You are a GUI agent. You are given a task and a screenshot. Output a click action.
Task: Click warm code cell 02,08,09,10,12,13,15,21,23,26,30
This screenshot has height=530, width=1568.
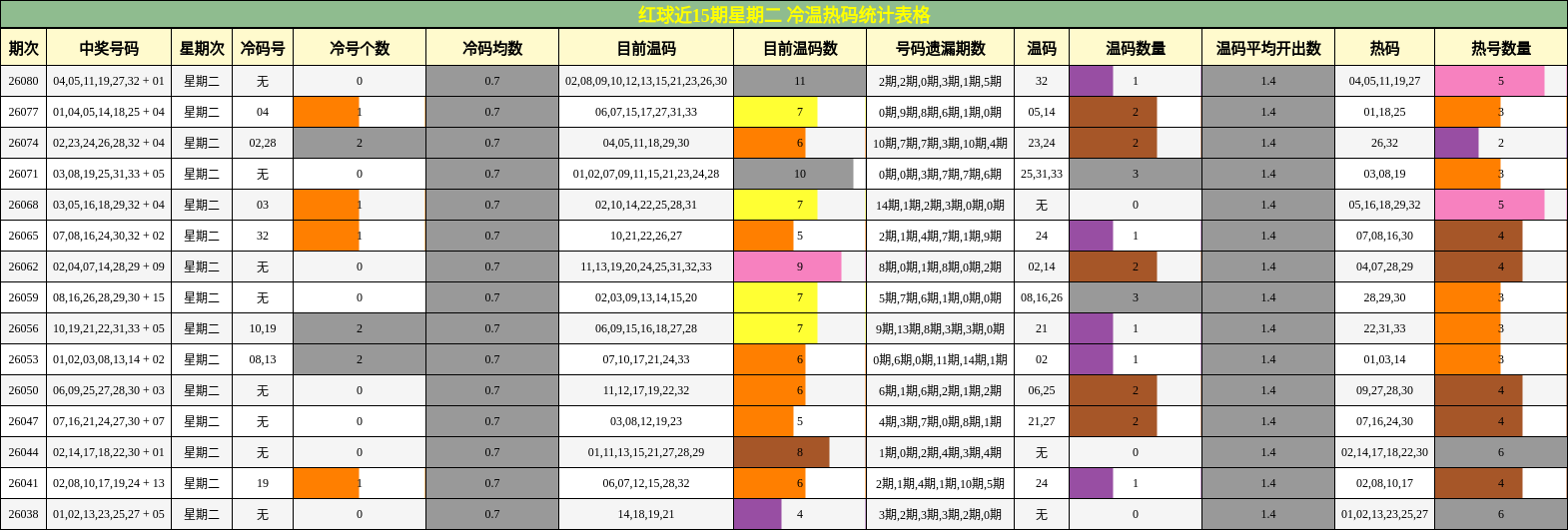[646, 81]
